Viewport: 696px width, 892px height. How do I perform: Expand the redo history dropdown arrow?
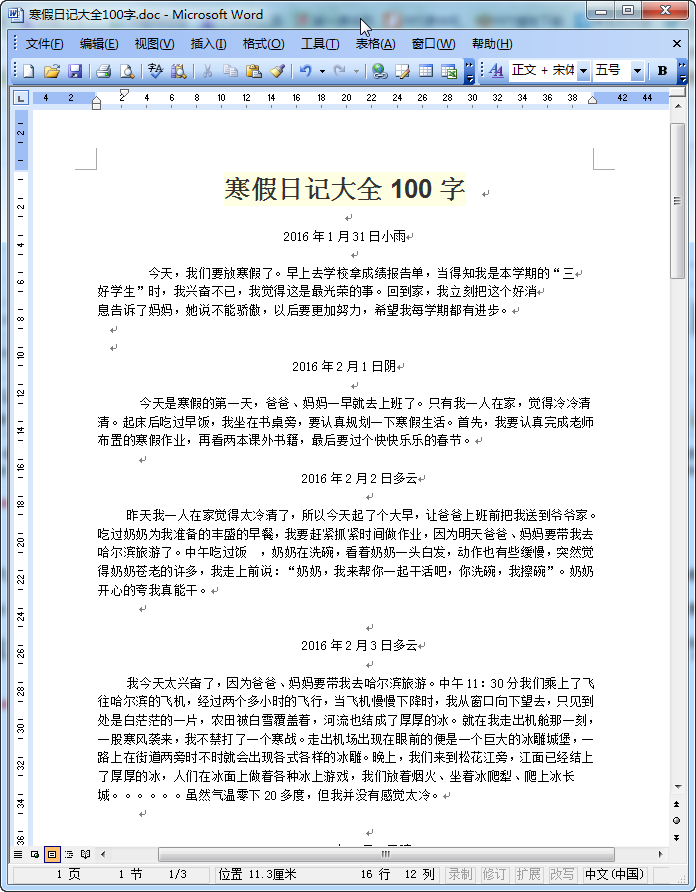pos(356,71)
